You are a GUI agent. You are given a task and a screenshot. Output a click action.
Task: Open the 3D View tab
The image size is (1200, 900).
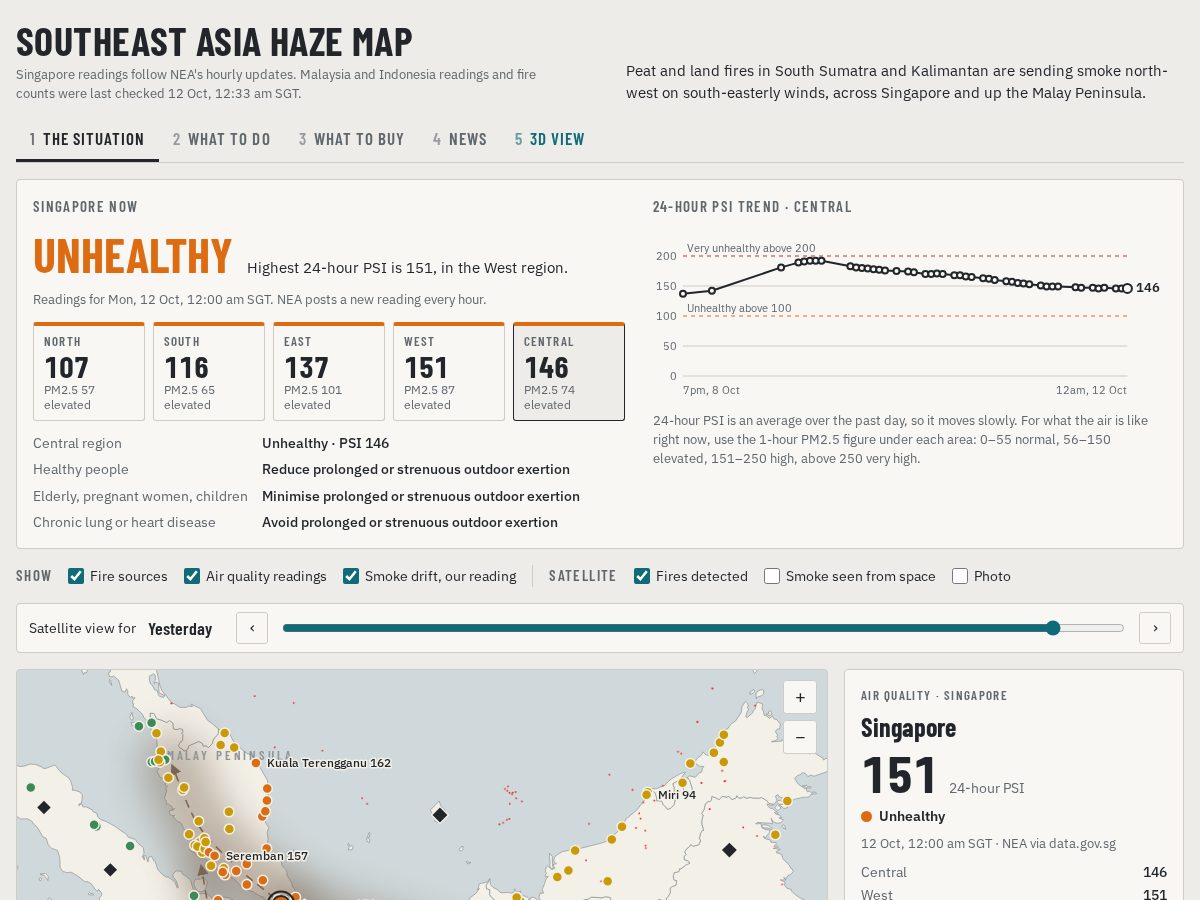(x=550, y=140)
